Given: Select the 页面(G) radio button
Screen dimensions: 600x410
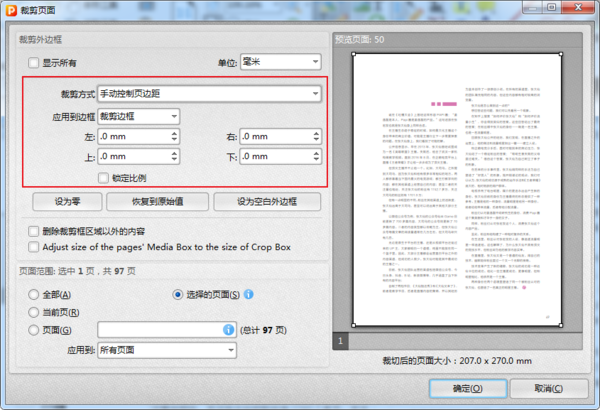Looking at the screenshot, I should (34, 330).
